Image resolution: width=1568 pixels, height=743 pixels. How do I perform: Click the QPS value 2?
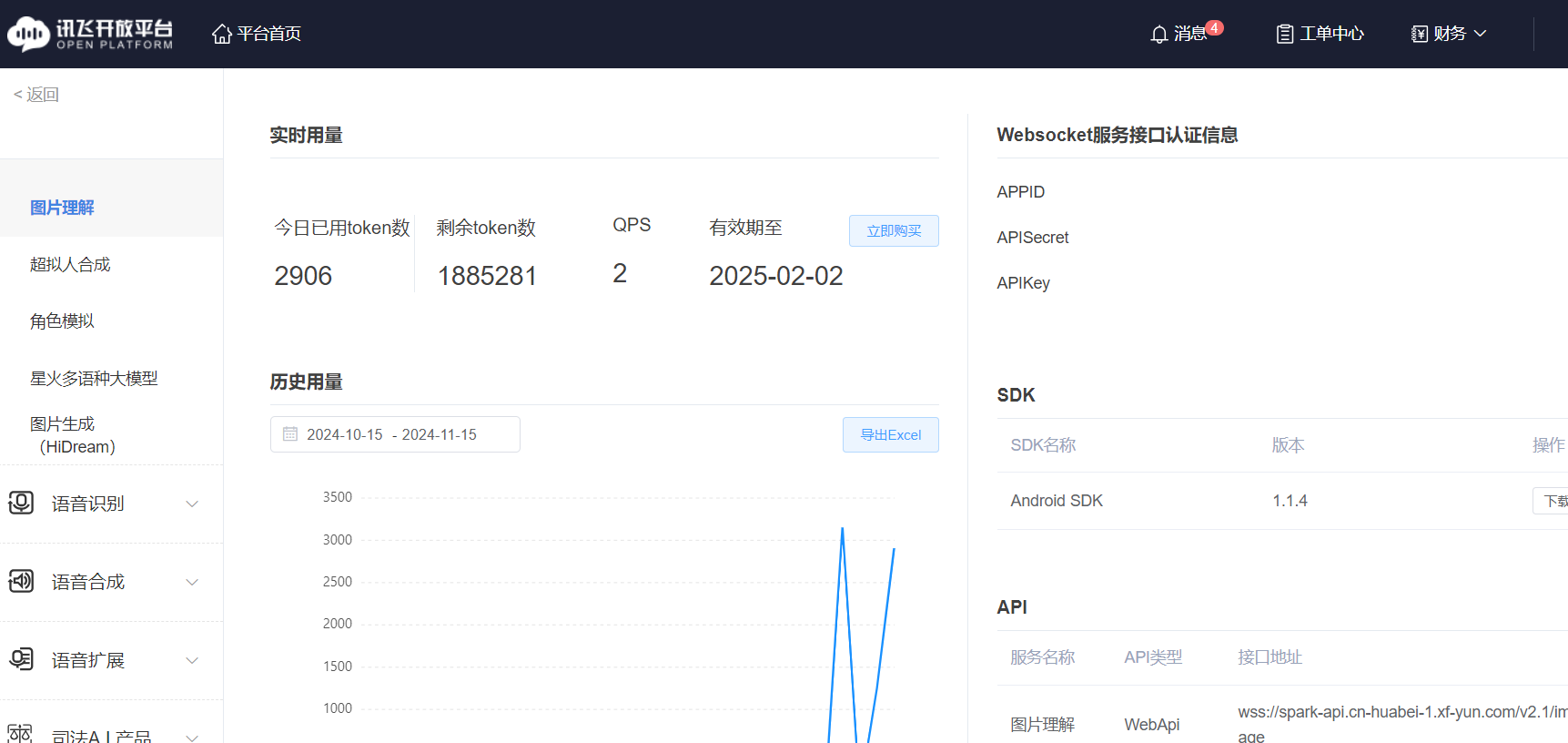click(x=620, y=273)
